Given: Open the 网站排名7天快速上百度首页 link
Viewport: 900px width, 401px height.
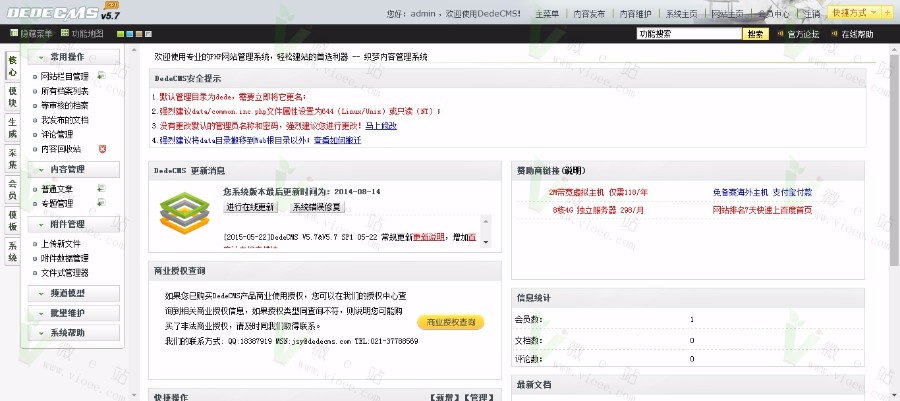Looking at the screenshot, I should point(762,210).
